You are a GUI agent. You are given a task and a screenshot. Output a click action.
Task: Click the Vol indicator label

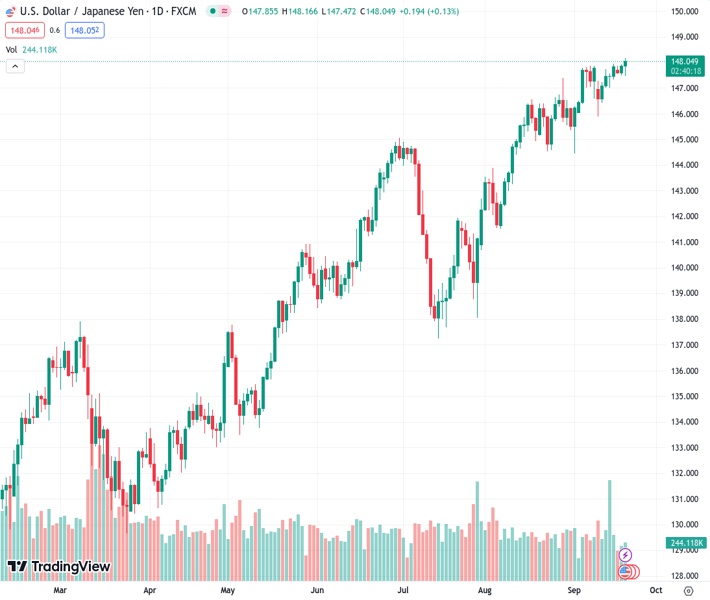point(11,49)
